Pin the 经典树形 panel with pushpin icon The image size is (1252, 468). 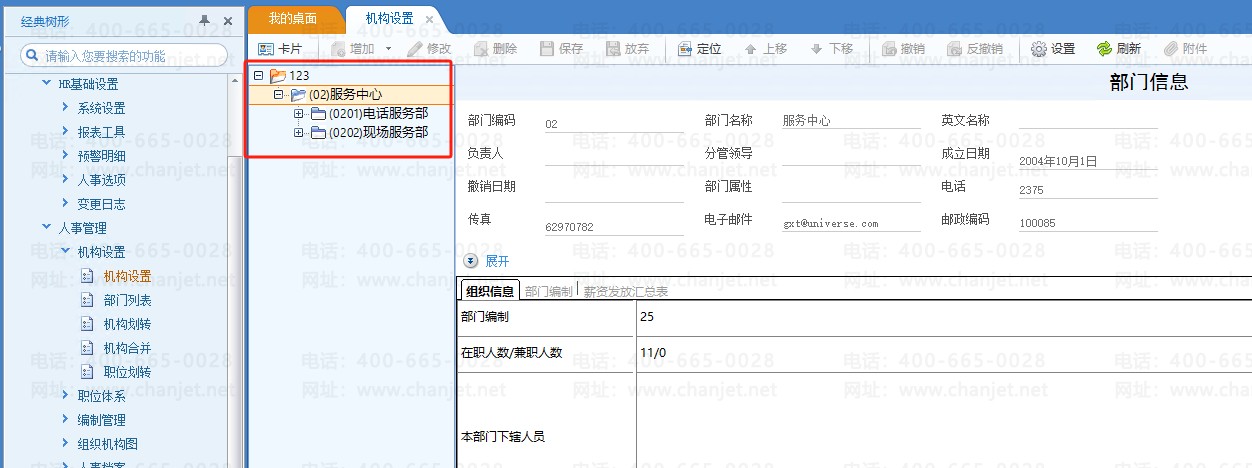click(205, 20)
